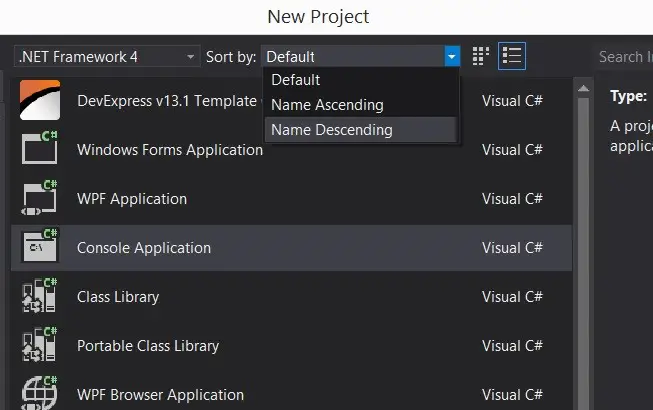Collapse the Sort by dropdown arrow

click(x=452, y=56)
